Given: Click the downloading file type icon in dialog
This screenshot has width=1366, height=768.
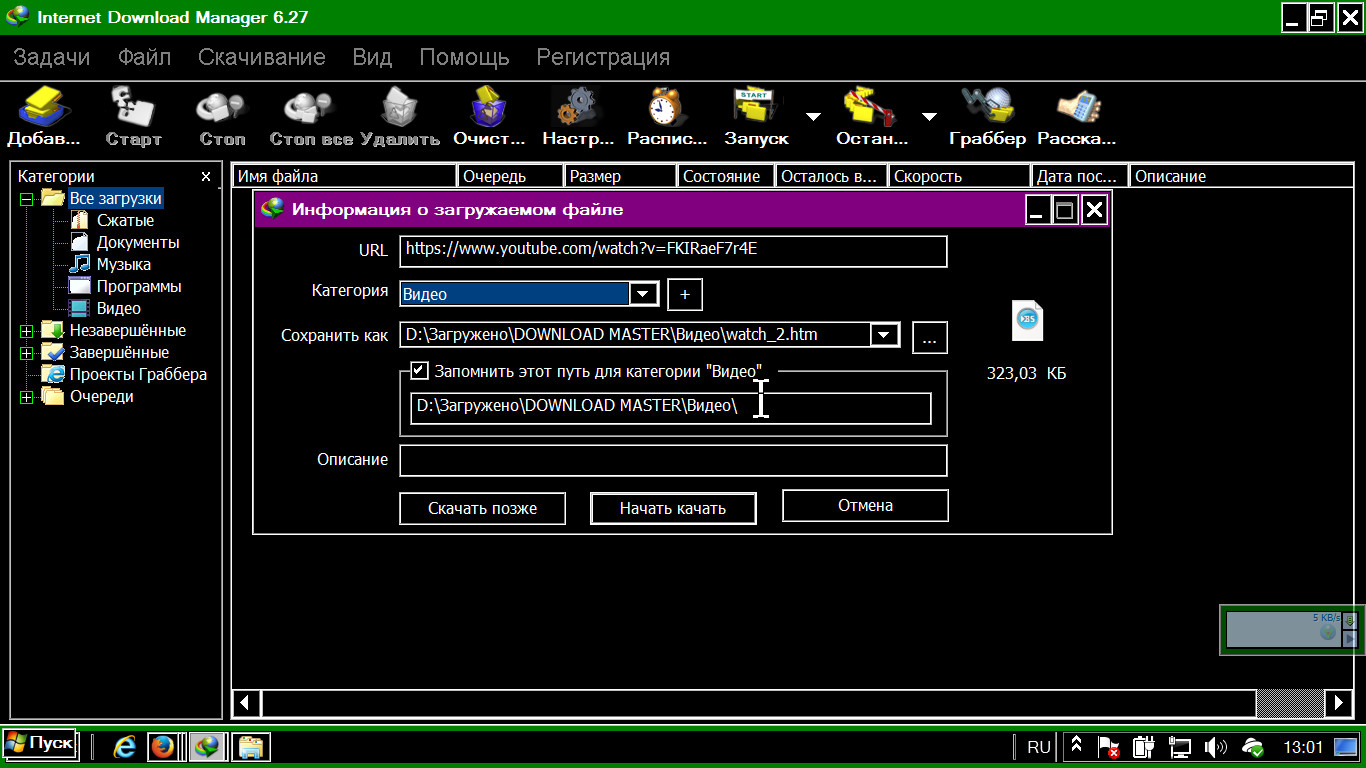Looking at the screenshot, I should 1027,320.
